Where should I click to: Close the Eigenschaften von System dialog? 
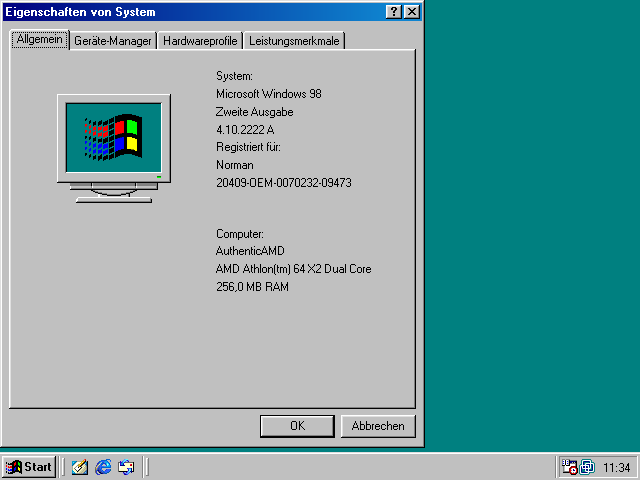click(x=412, y=12)
